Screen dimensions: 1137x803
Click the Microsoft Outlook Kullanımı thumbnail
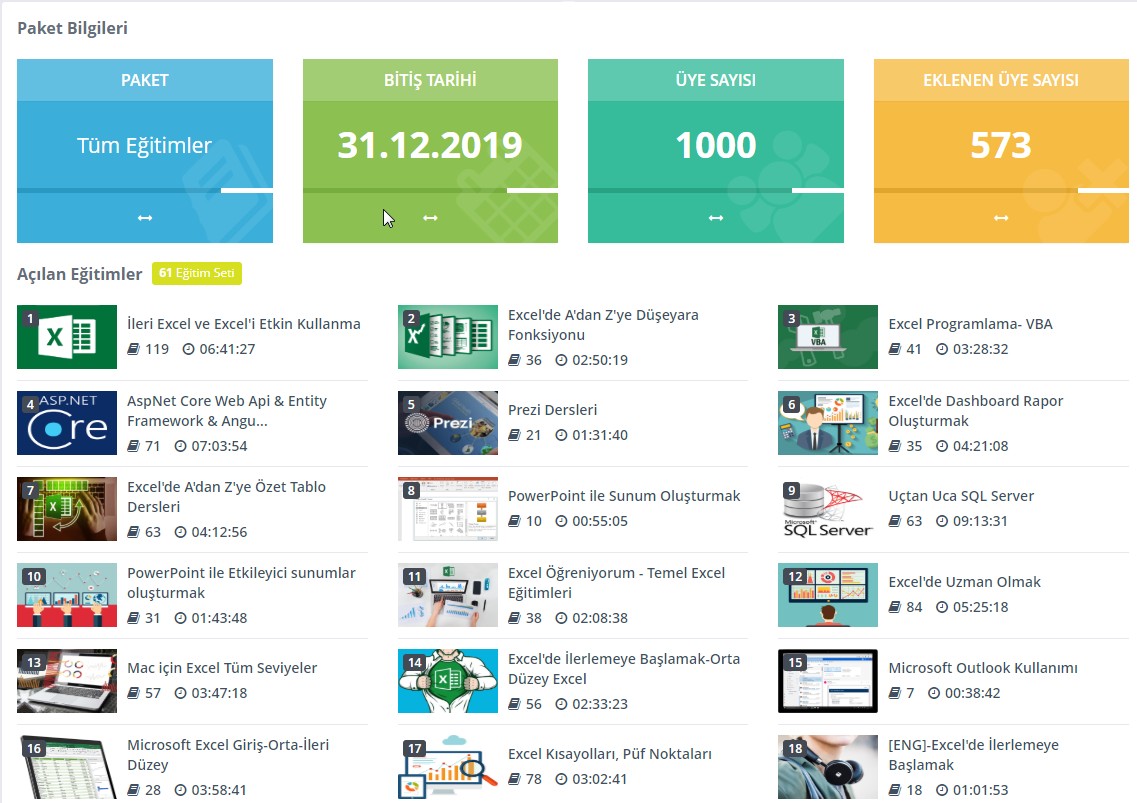point(827,681)
